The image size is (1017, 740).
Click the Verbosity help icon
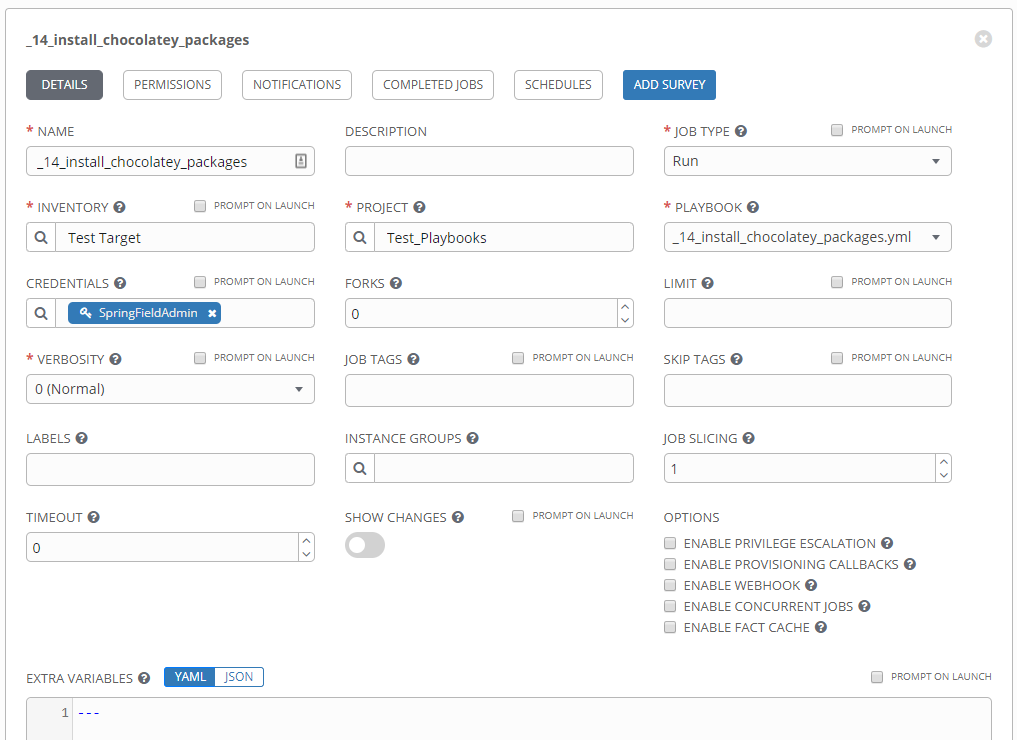click(x=115, y=359)
